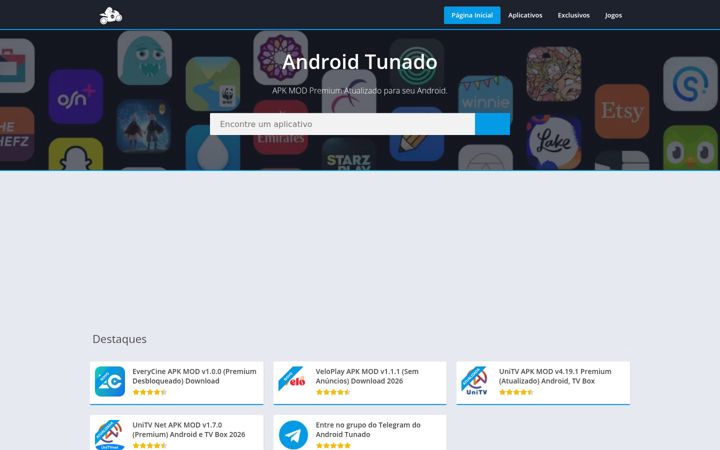Click the Android Tunado motorcycle logo

tap(111, 16)
